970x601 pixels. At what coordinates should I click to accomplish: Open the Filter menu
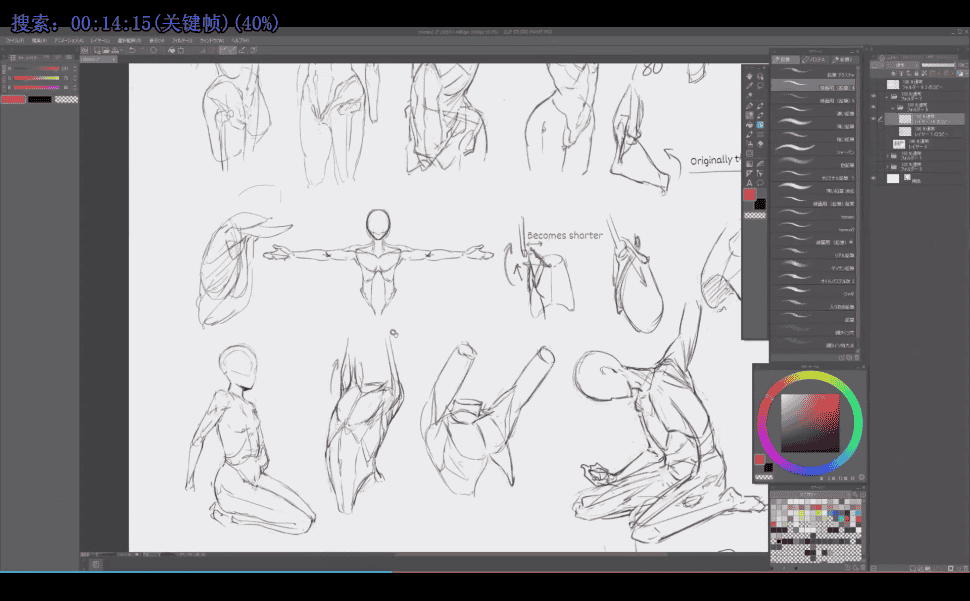click(x=181, y=41)
